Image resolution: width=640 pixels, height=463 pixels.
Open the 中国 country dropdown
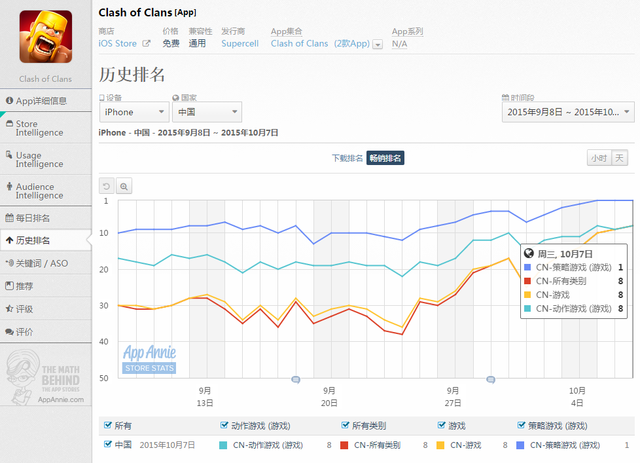pyautogui.click(x=207, y=112)
